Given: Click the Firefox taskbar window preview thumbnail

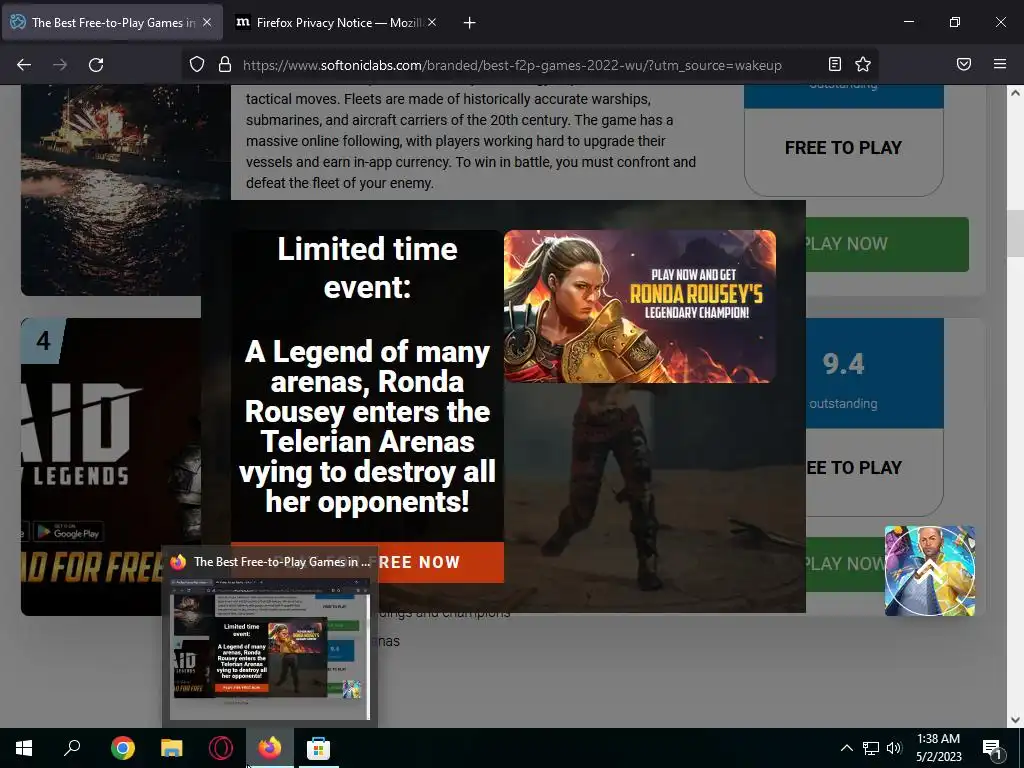Looking at the screenshot, I should (270, 648).
